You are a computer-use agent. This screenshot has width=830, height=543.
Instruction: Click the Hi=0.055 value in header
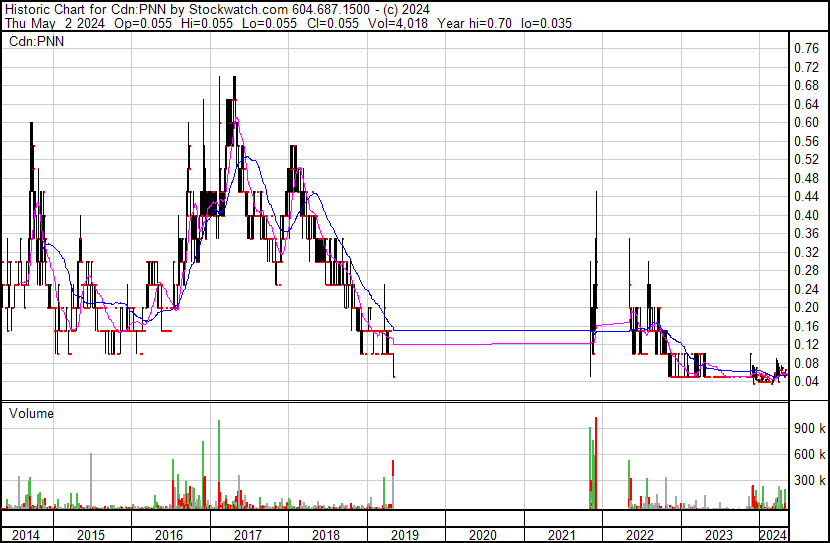click(x=206, y=23)
